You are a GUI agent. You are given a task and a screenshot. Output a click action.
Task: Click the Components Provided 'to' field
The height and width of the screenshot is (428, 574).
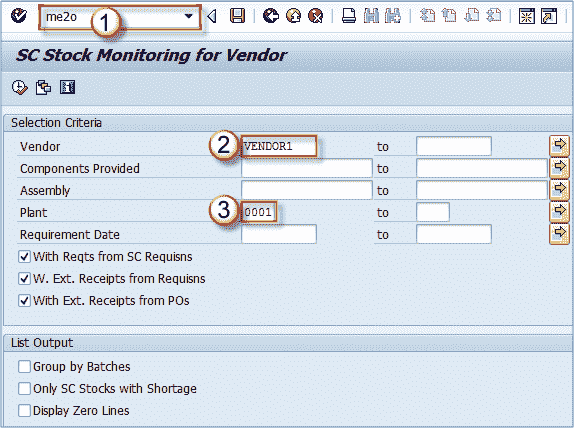[482, 168]
